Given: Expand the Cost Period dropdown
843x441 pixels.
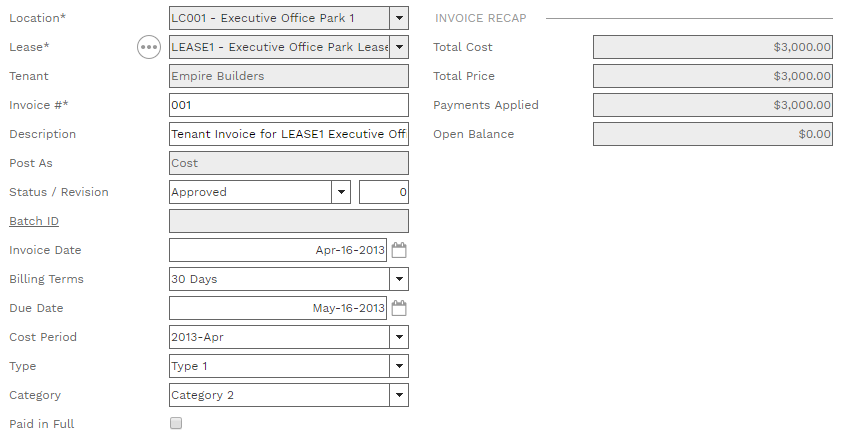Looking at the screenshot, I should (399, 337).
